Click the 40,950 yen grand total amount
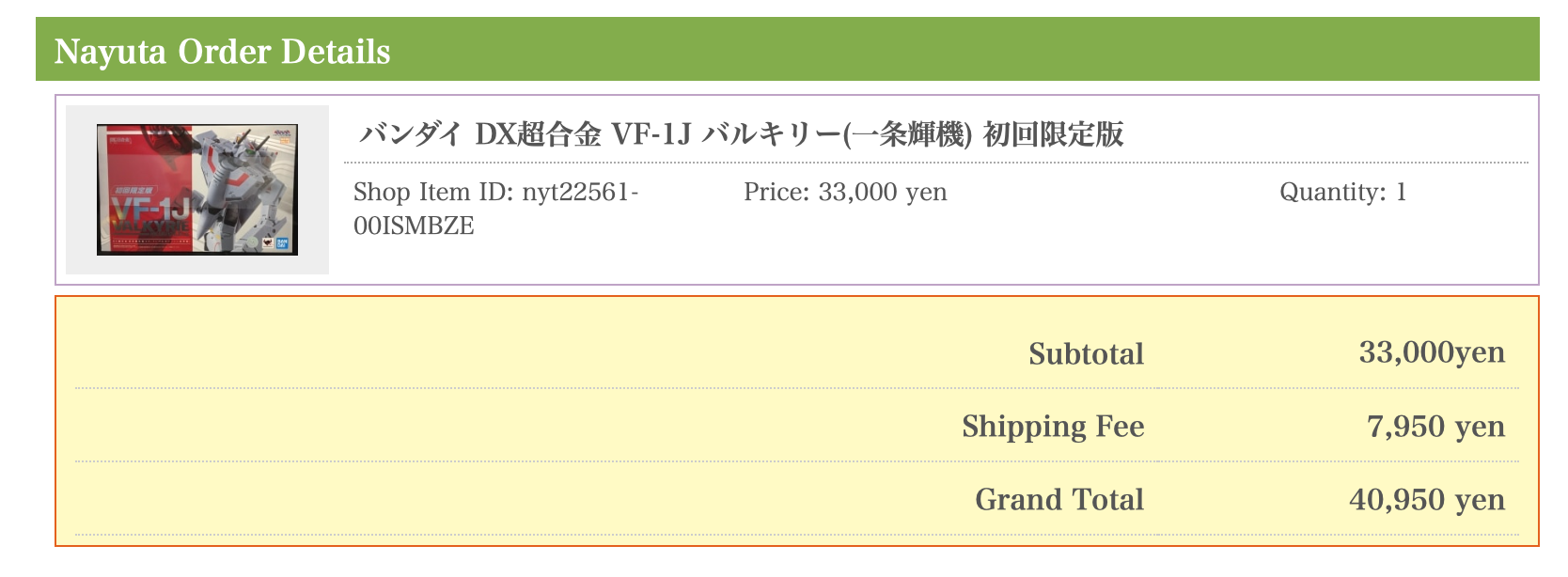This screenshot has width=1568, height=577. coord(1427,499)
